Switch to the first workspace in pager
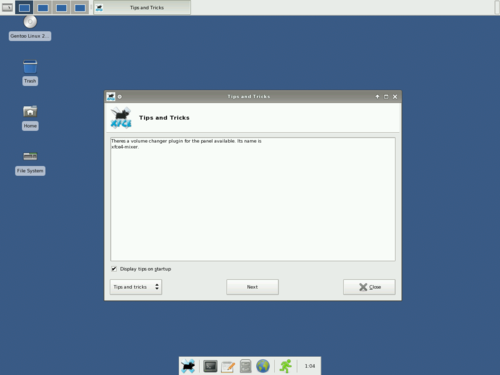This screenshot has height=375, width=500. click(24, 7)
